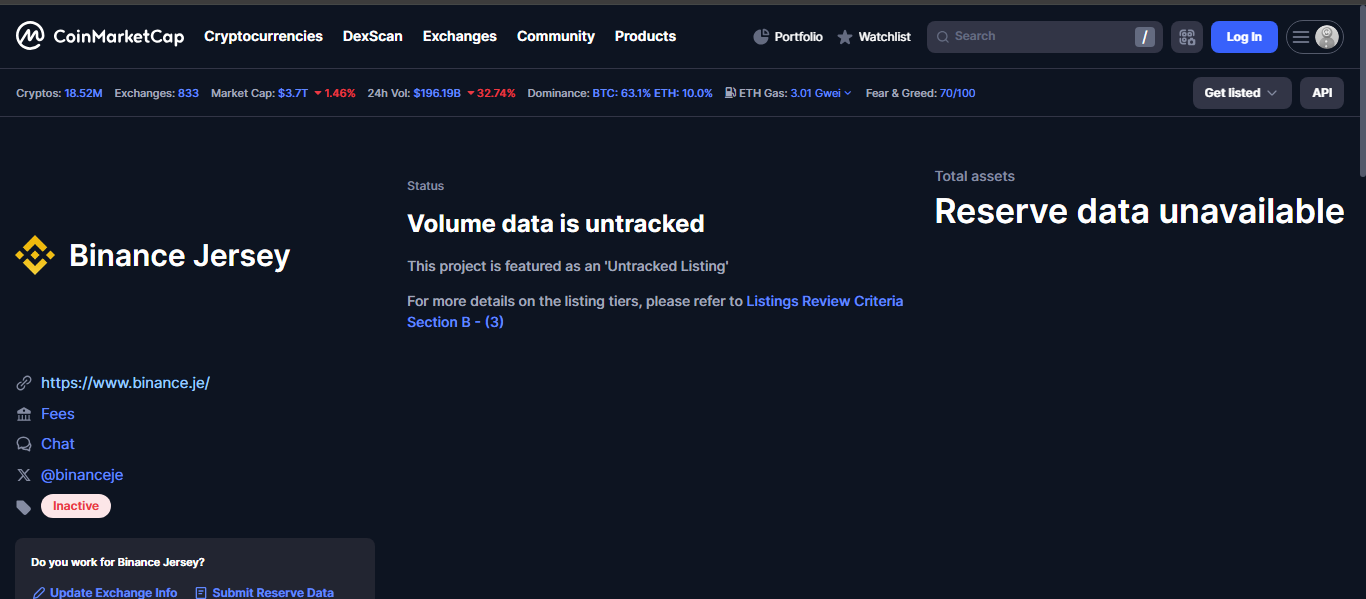This screenshot has height=599, width=1366.
Task: Open the Portfolio pie chart icon
Action: 761,37
